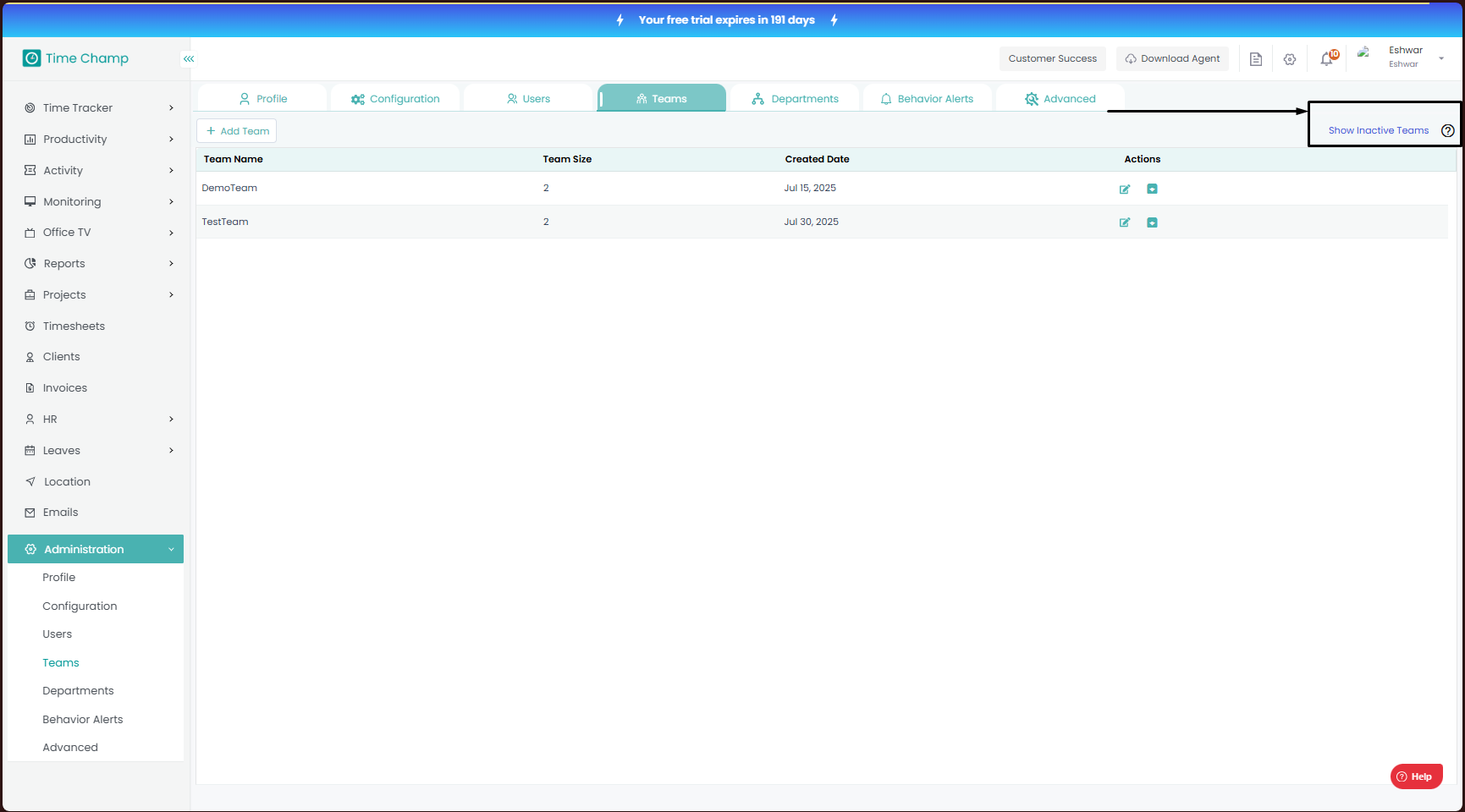Click the Show Inactive Teams link
The image size is (1465, 812).
[1379, 130]
